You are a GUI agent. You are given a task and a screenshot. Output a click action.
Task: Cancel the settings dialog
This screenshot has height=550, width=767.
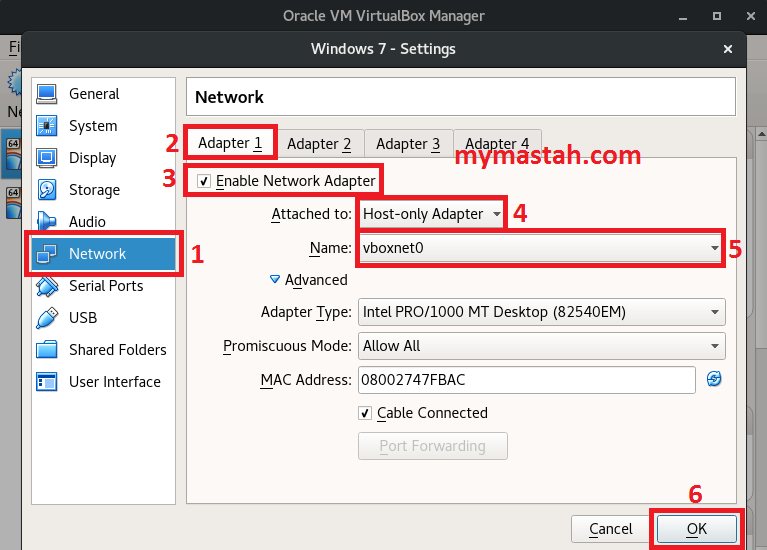610,528
